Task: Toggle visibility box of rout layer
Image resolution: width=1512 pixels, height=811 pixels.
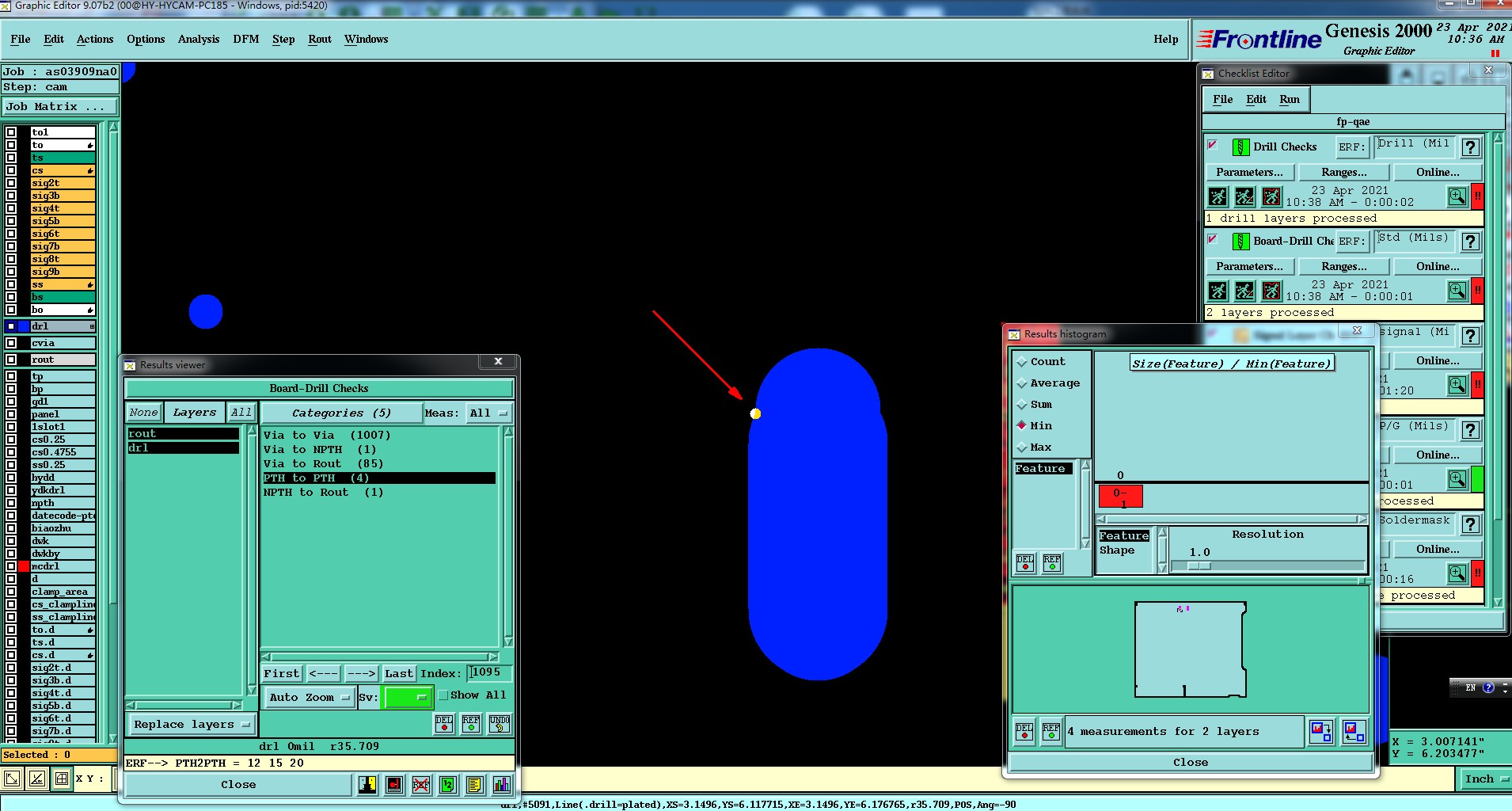Action: pyautogui.click(x=11, y=360)
